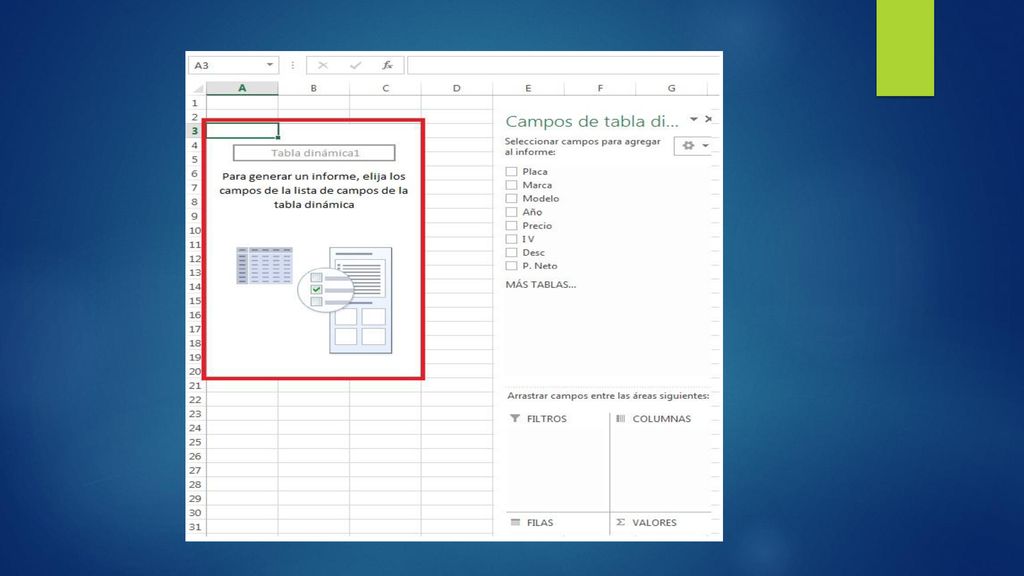Select column B header
Viewport: 1024px width, 576px height.
click(313, 88)
